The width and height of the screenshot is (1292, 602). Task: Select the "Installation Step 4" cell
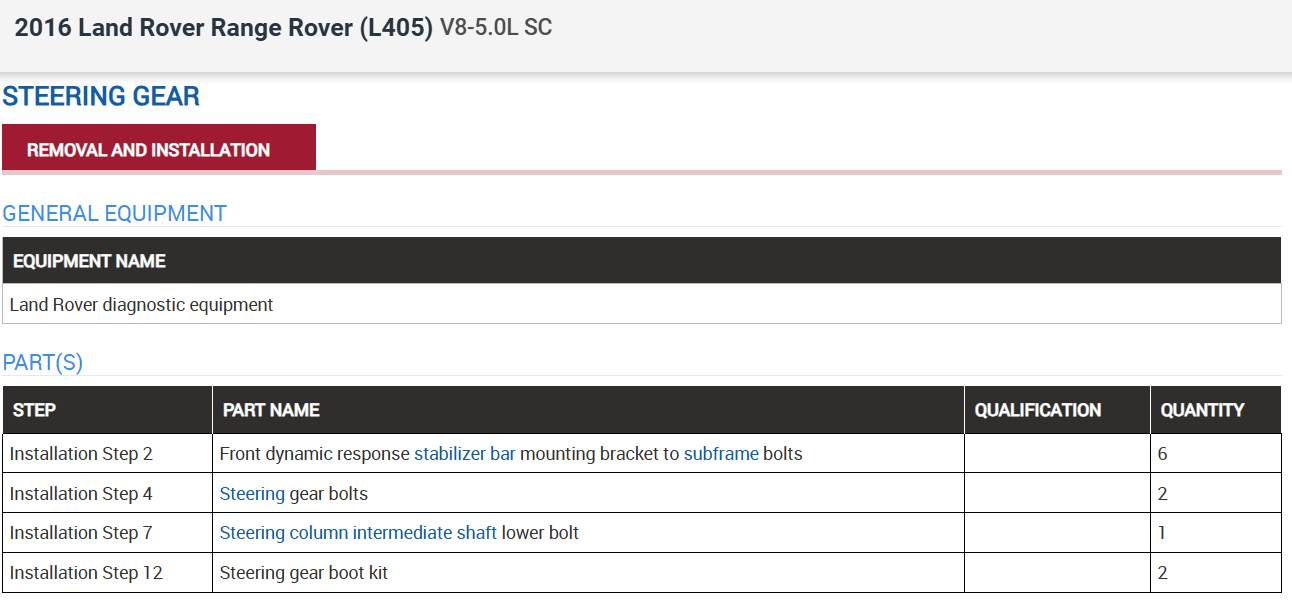[x=81, y=494]
